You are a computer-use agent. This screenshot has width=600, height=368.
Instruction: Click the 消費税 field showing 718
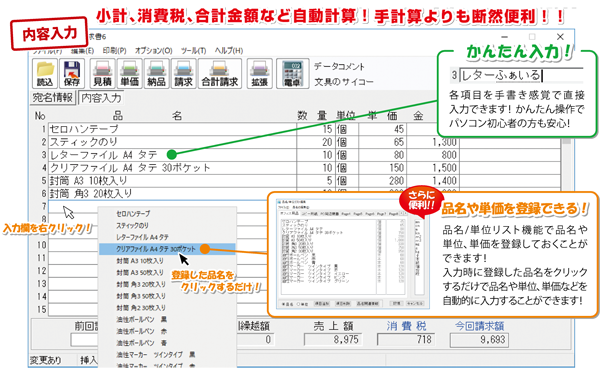point(406,340)
